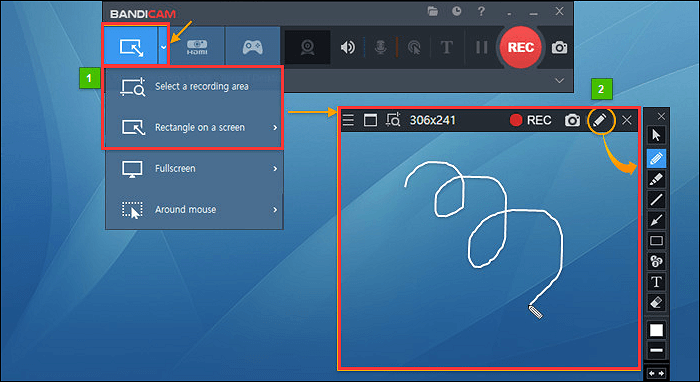Expand the Fullscreen submenu
This screenshot has width=700, height=382.
(194, 169)
